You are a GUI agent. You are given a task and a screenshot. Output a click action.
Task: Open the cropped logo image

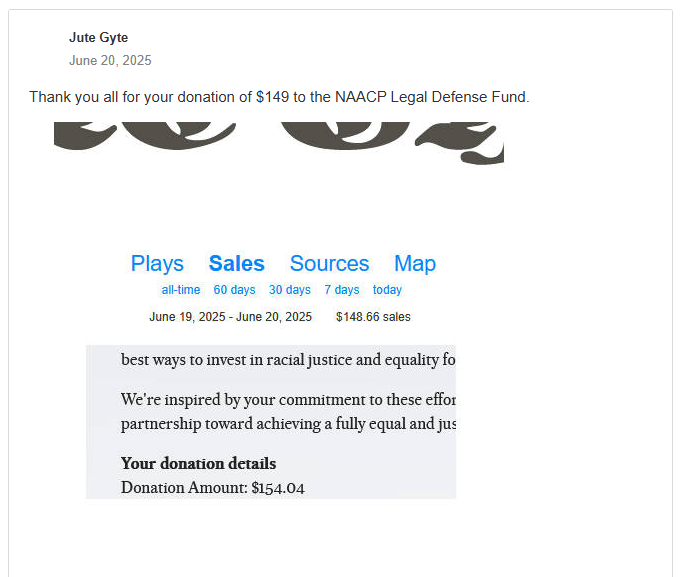coord(279,143)
